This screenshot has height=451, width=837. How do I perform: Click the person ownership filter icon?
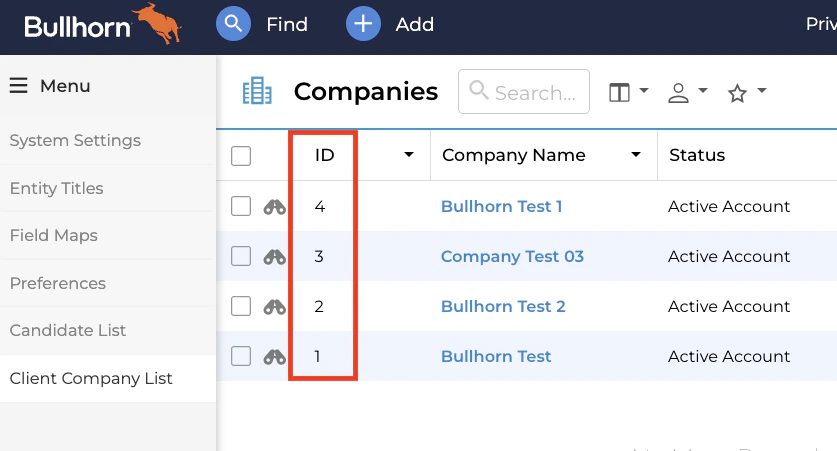[x=678, y=93]
